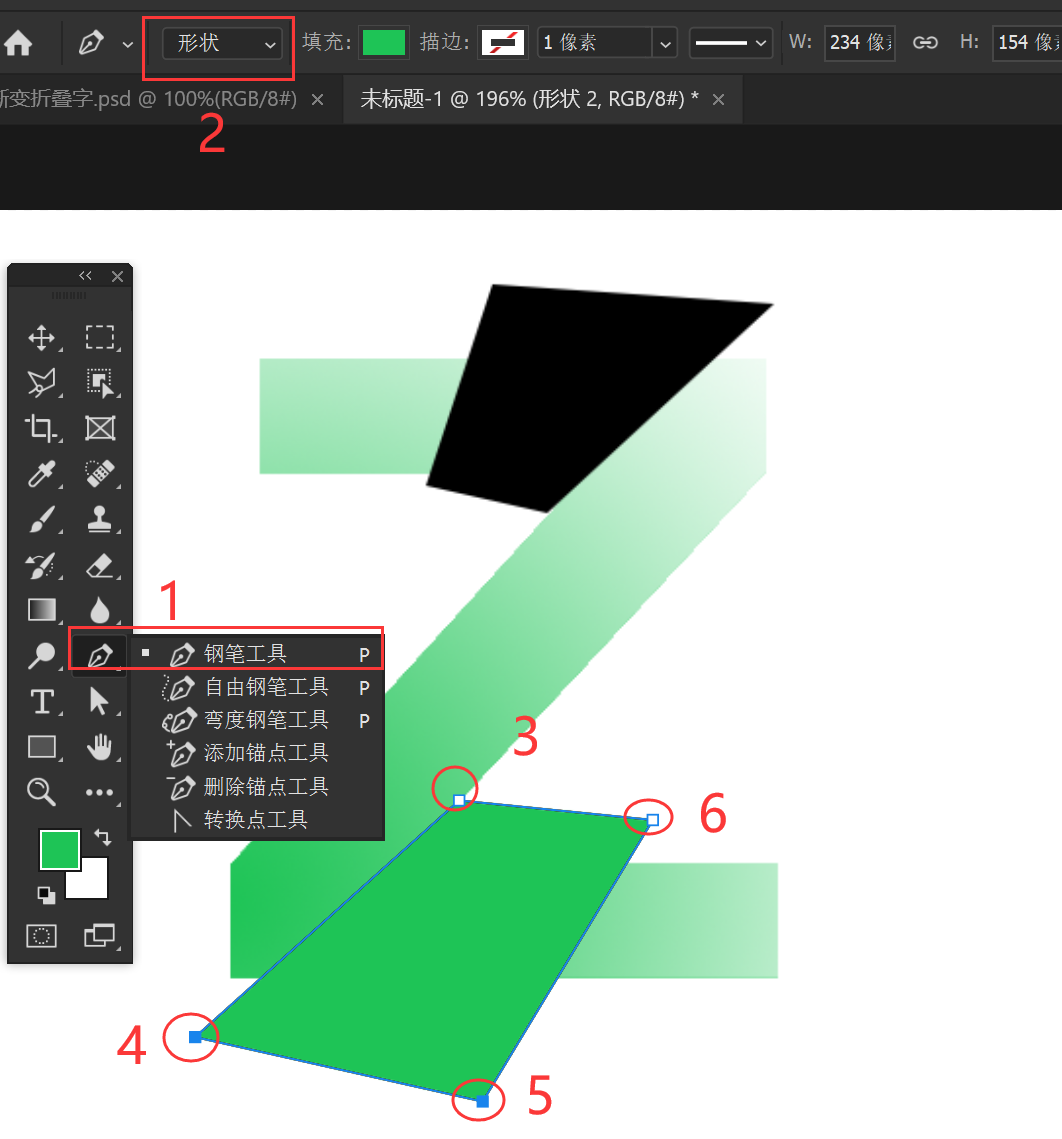Select the Rectangle shape tool
This screenshot has width=1062, height=1139.
[42, 747]
